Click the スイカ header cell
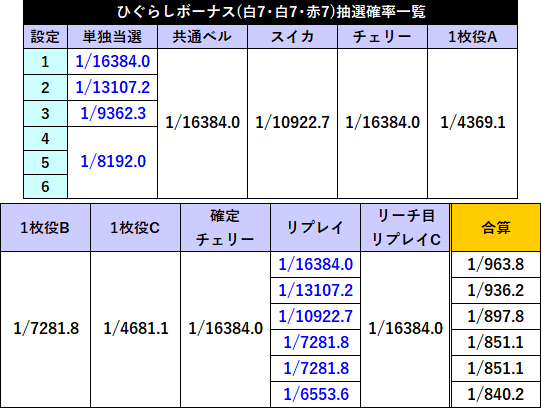 tap(292, 37)
